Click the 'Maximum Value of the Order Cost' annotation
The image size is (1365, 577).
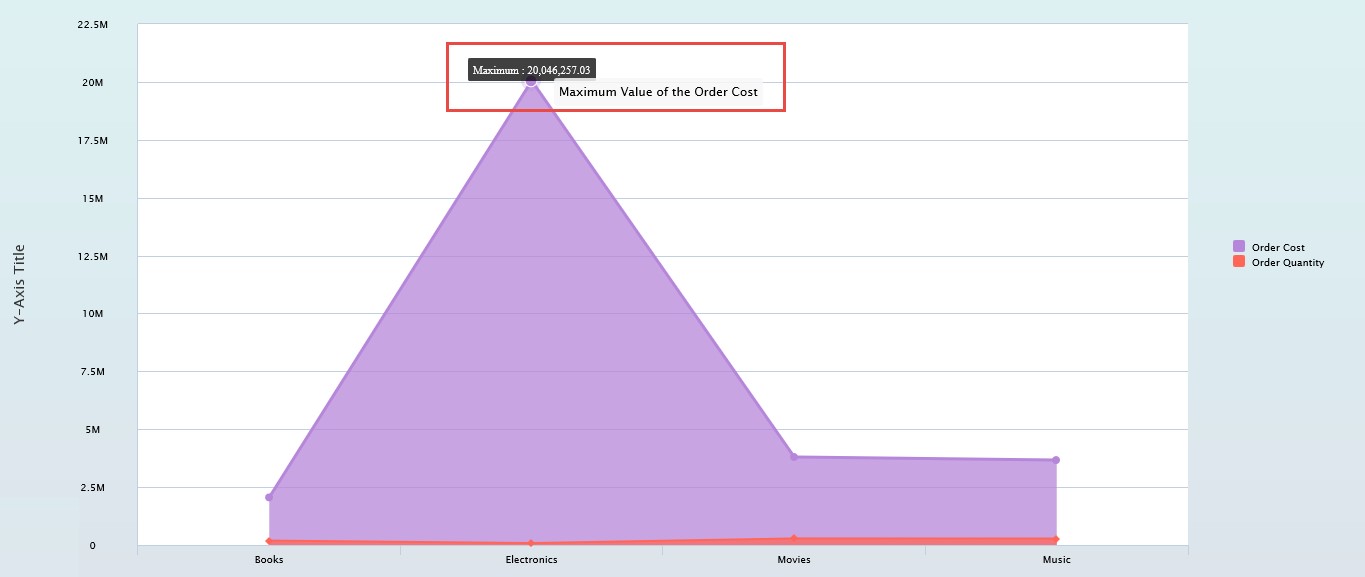658,92
